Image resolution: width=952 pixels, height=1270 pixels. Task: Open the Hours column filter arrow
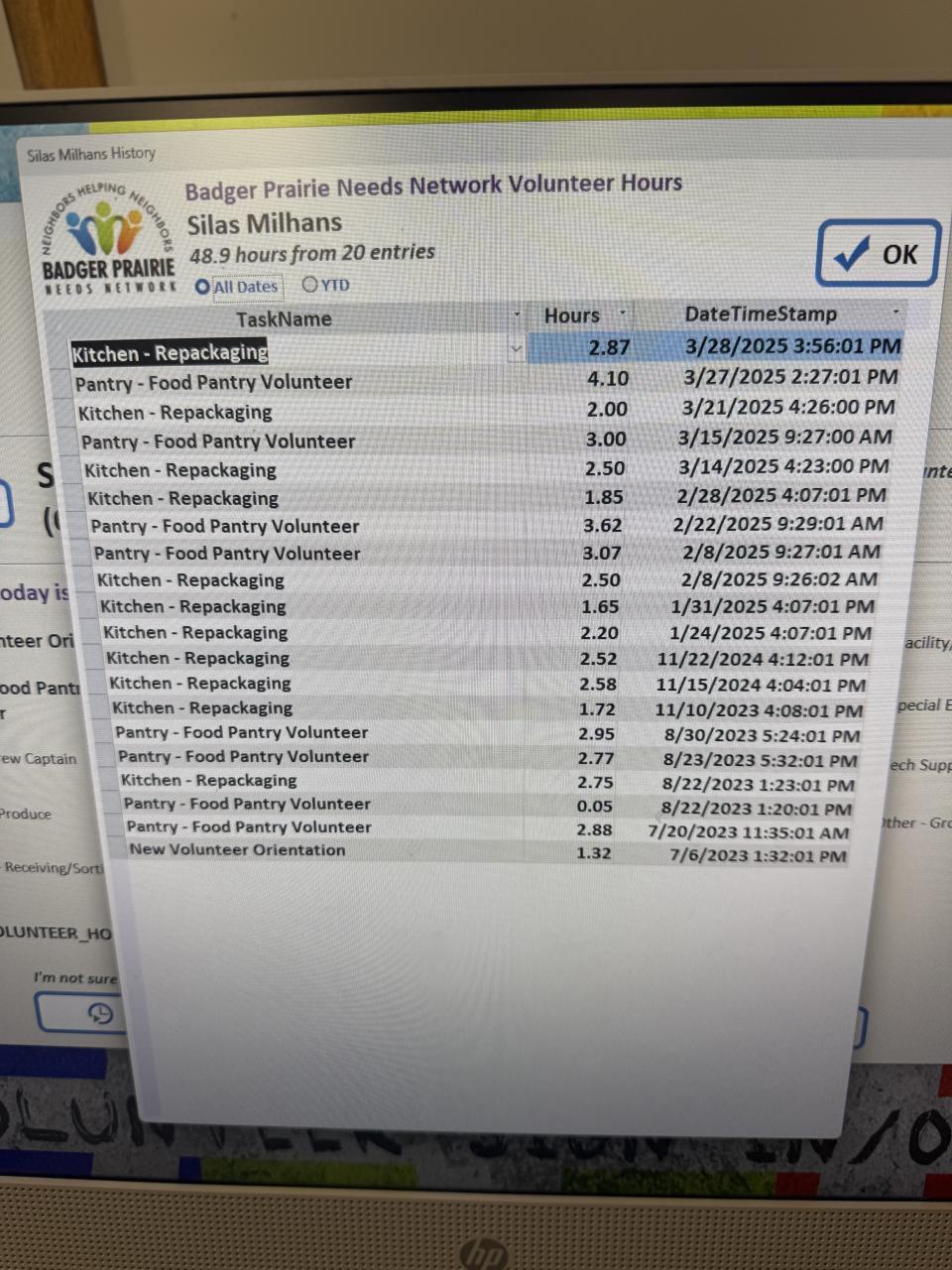[622, 314]
